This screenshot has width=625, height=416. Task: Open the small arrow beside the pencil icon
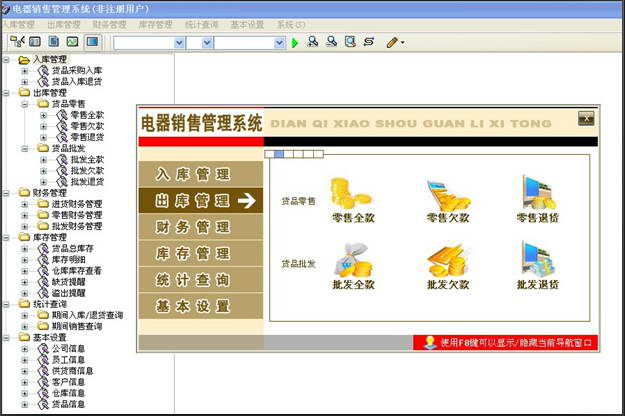403,43
